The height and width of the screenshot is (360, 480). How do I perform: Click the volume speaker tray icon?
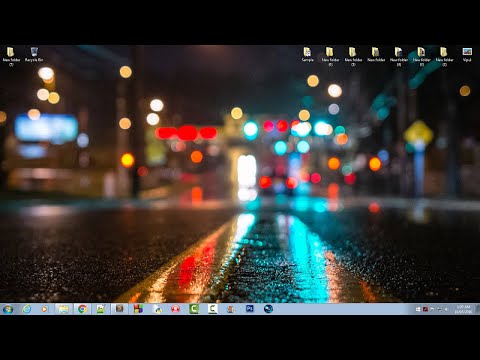[x=446, y=309]
